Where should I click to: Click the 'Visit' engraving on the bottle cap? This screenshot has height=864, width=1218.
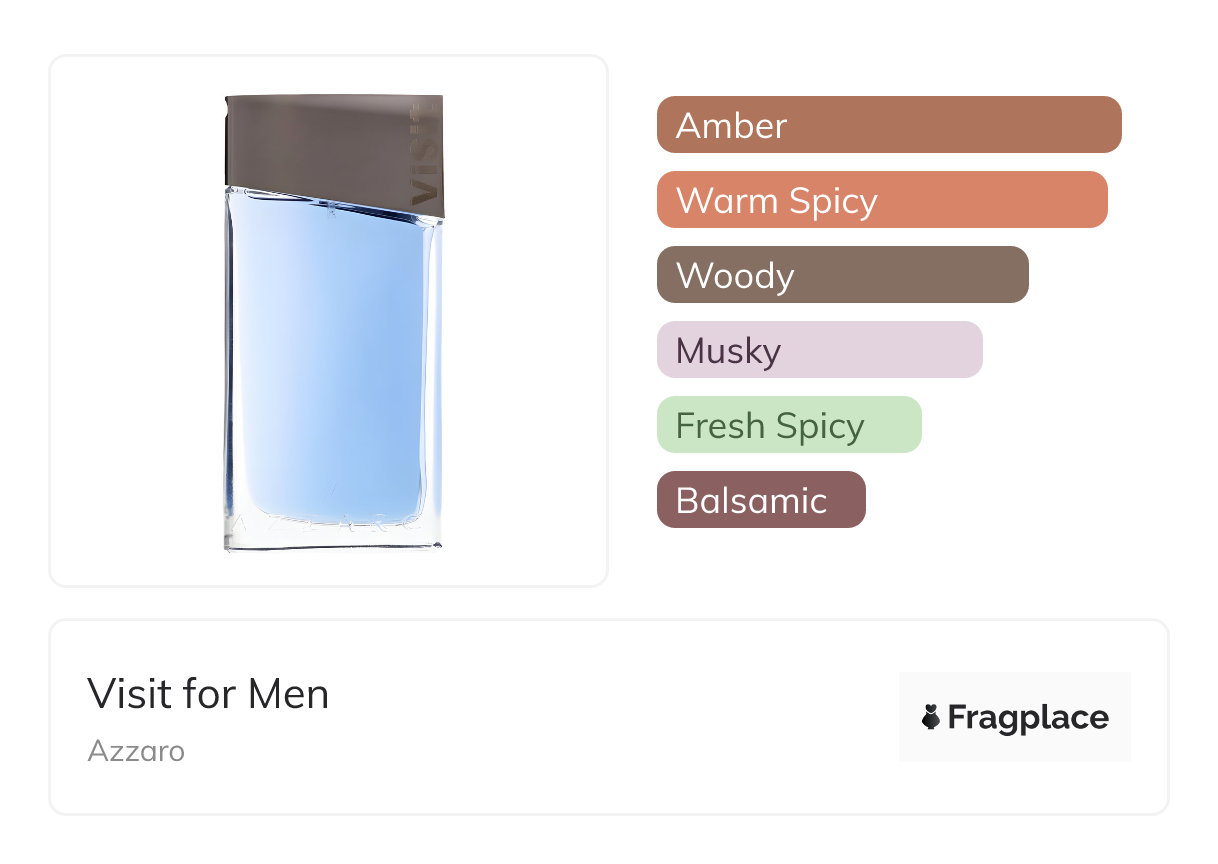click(x=426, y=155)
